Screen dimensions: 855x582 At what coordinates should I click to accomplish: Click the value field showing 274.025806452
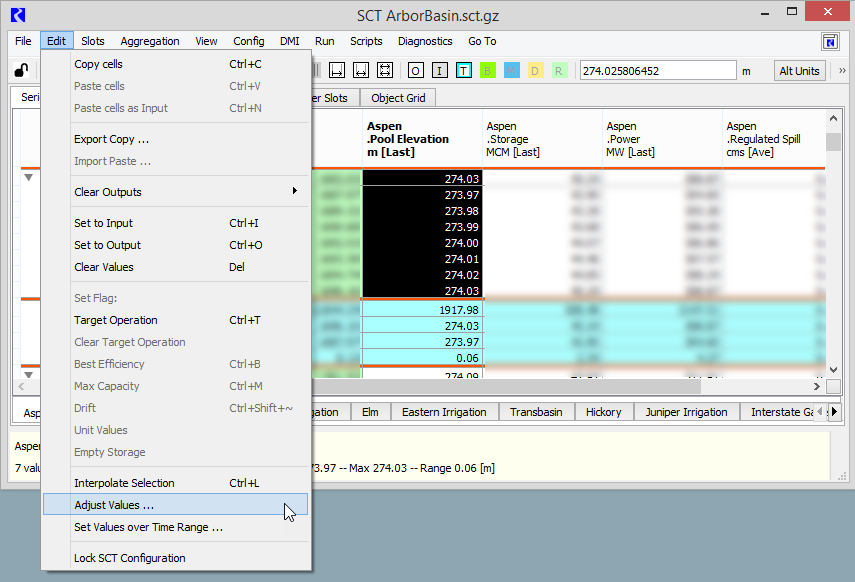(655, 71)
